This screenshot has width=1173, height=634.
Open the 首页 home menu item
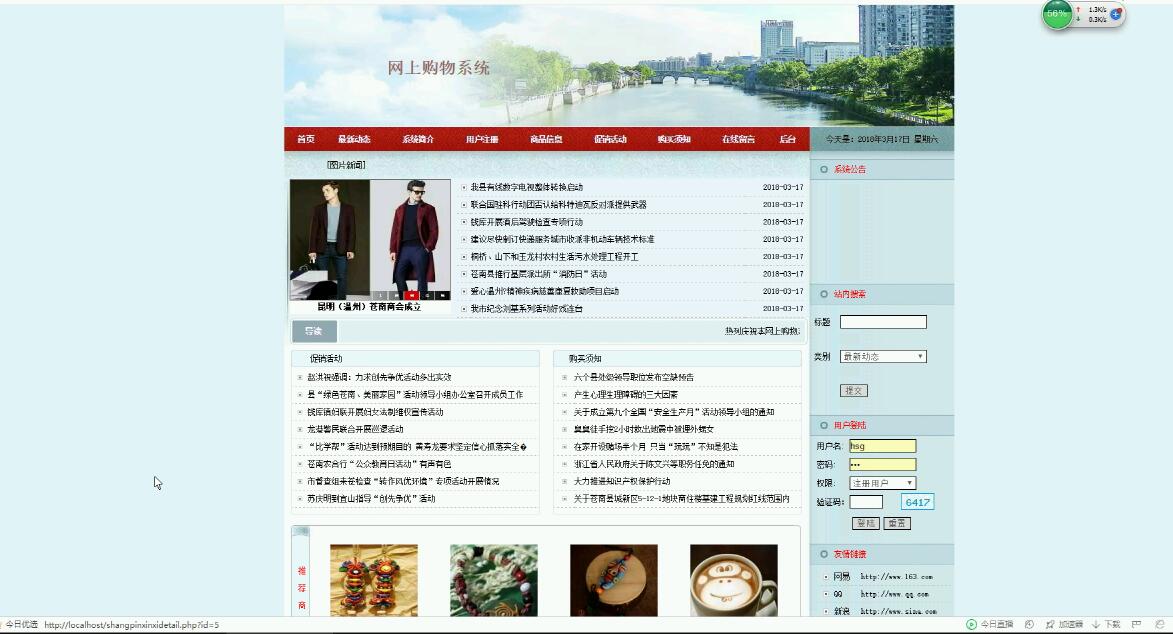pyautogui.click(x=305, y=139)
